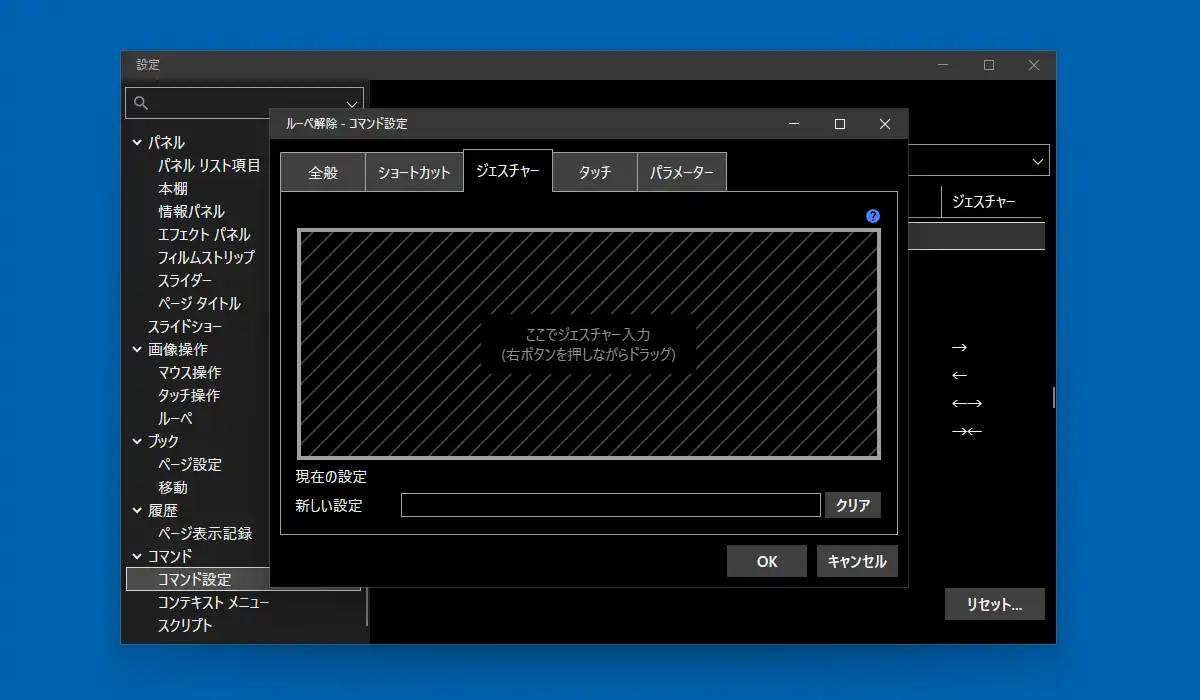Collapse the パネル tree node
The height and width of the screenshot is (700, 1200).
(137, 143)
